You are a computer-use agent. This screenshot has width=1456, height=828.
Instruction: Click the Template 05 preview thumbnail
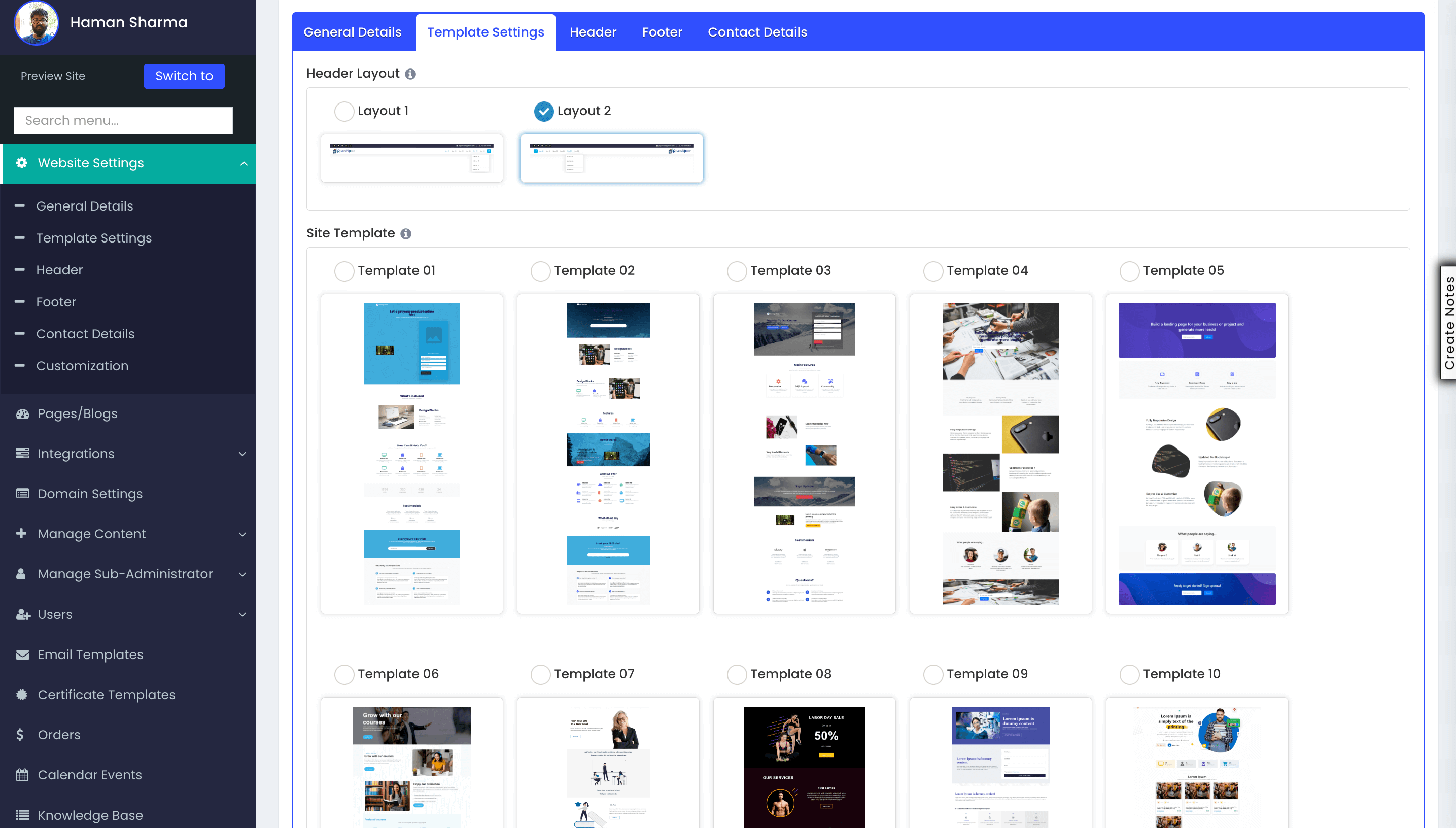pos(1197,453)
